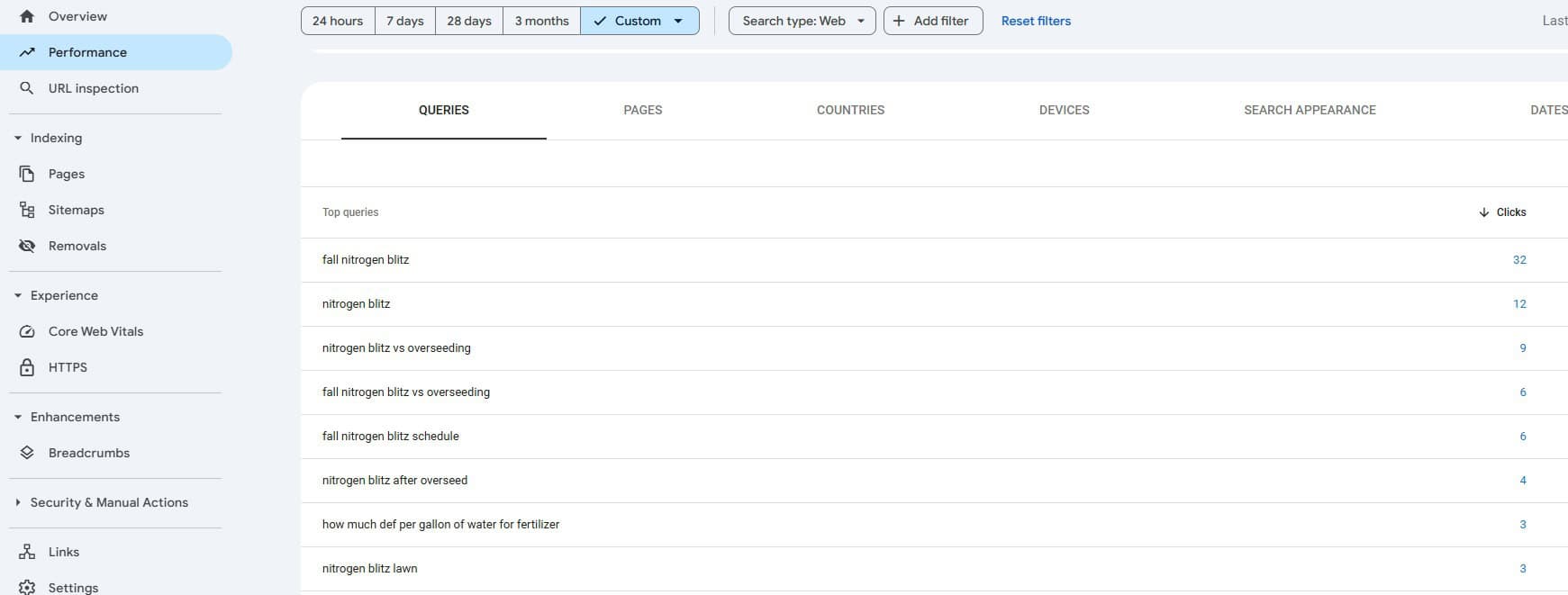Open the URL inspection sidebar link
This screenshot has height=595, width=1568.
[x=94, y=88]
